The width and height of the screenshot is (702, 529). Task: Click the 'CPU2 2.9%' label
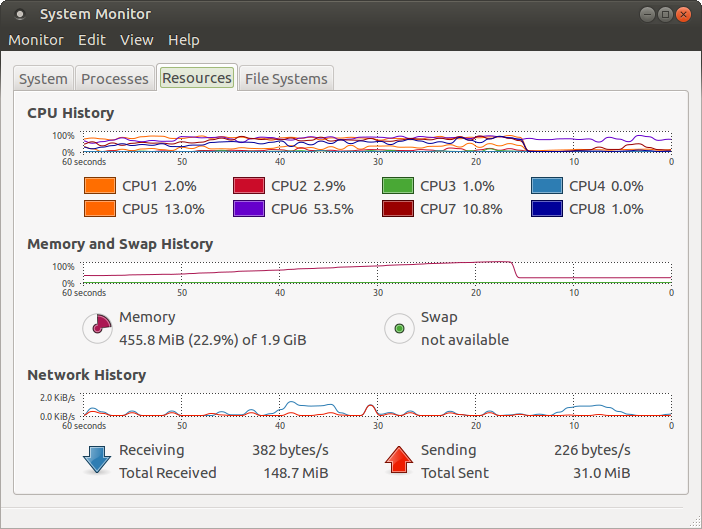point(308,186)
